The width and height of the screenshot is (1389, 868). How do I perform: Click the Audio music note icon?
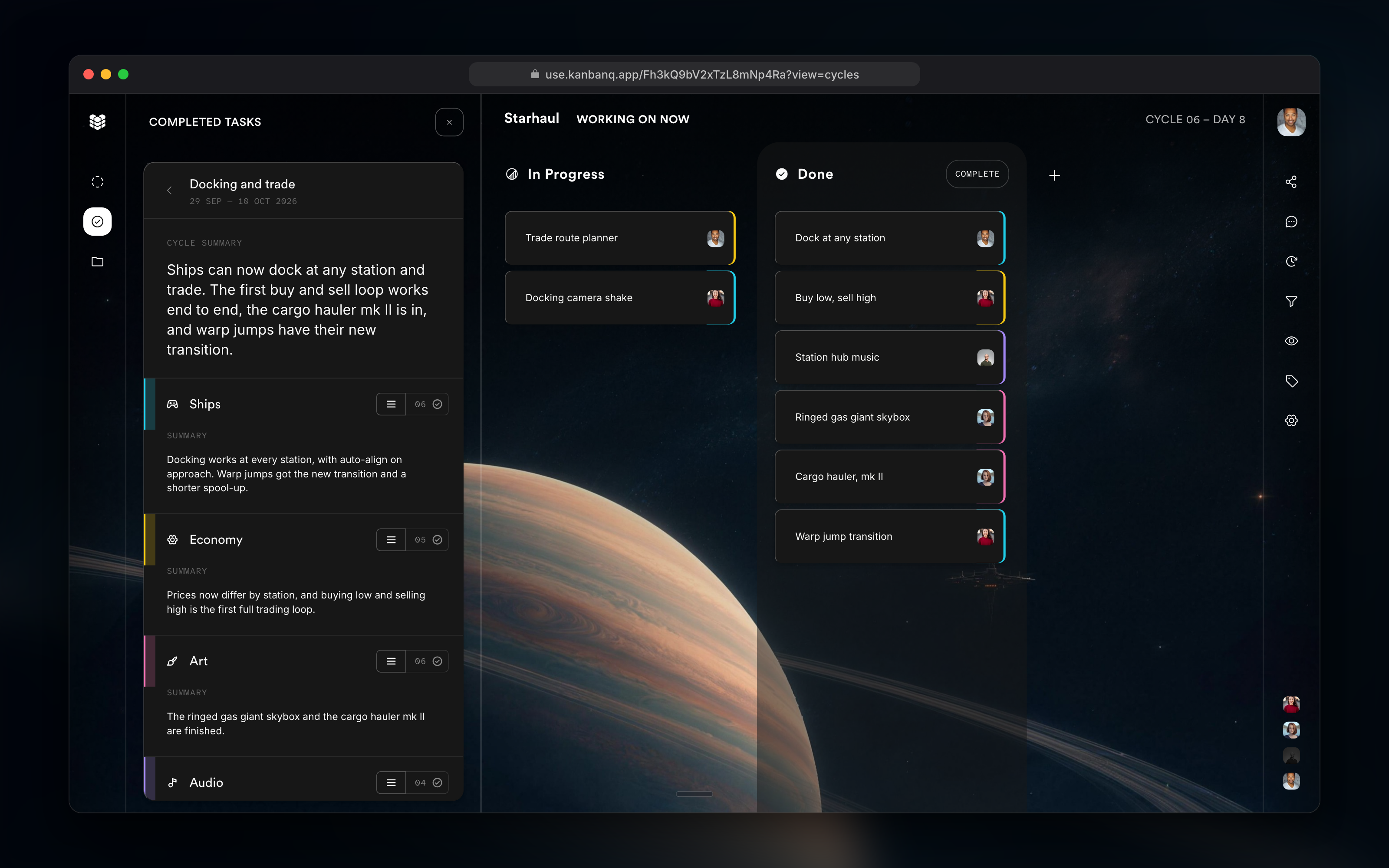tap(172, 783)
